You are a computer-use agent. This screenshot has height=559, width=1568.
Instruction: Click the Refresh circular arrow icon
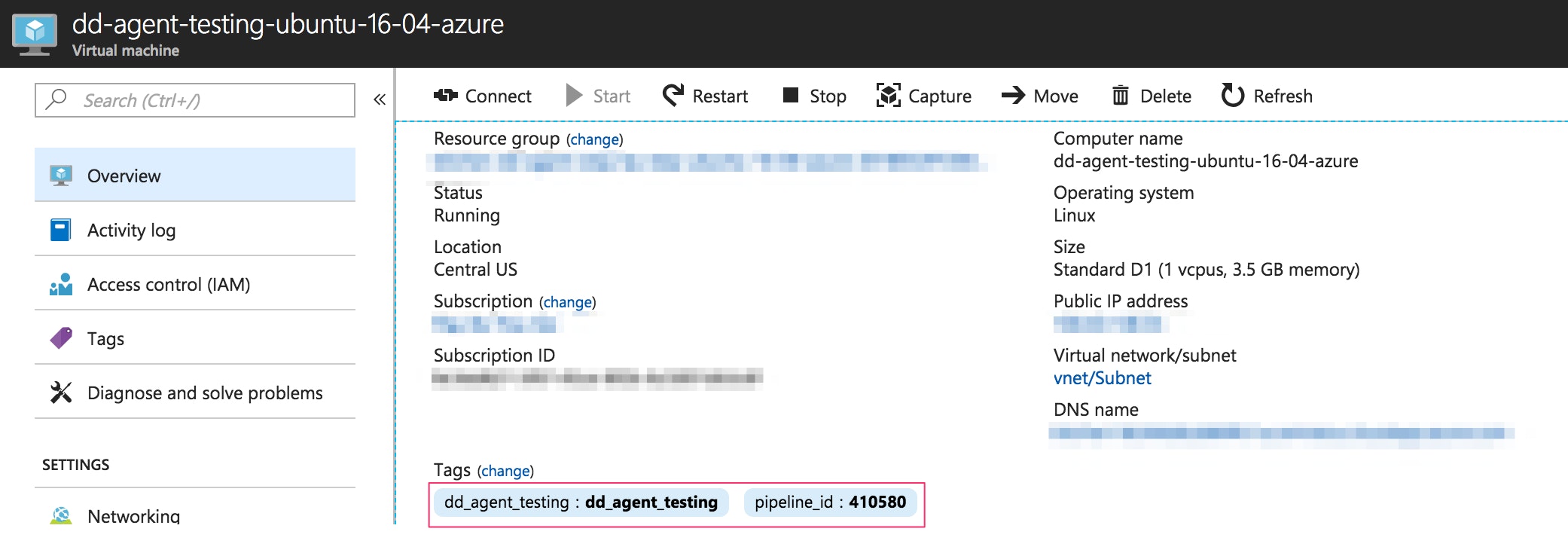1232,96
